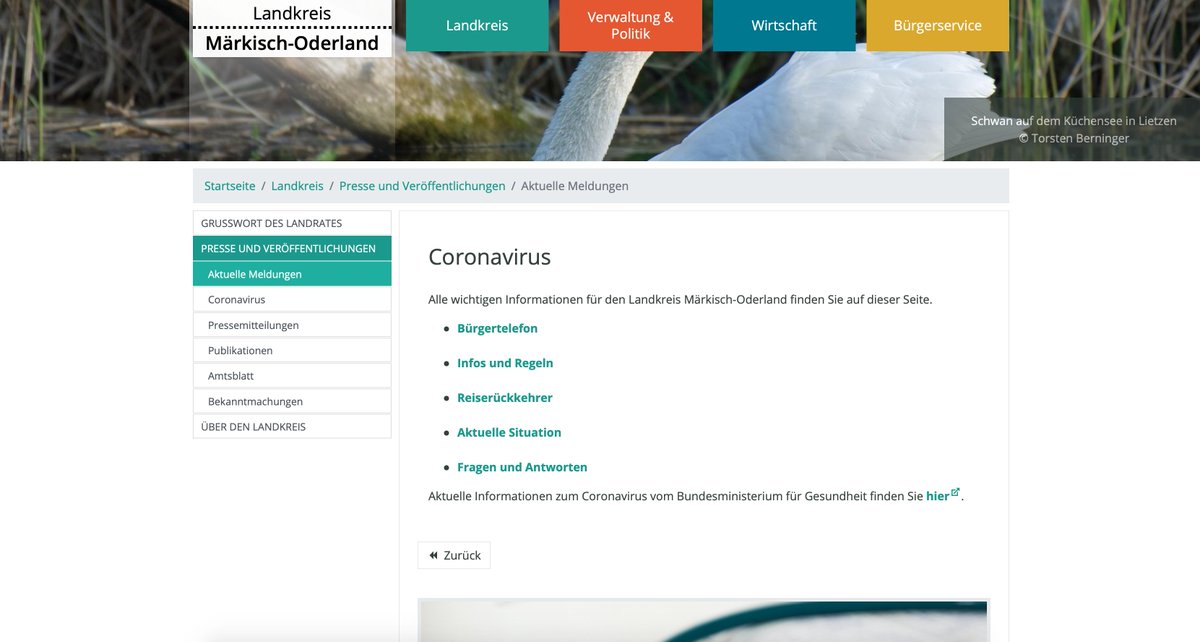Viewport: 1200px width, 642px height.
Task: Open the Aktuelle Situation link
Action: [509, 433]
